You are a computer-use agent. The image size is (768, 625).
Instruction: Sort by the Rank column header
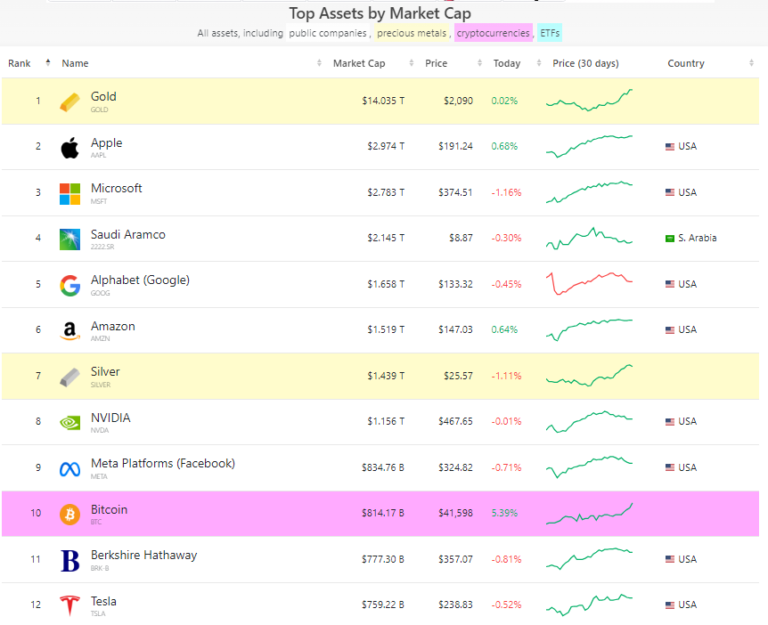point(20,63)
